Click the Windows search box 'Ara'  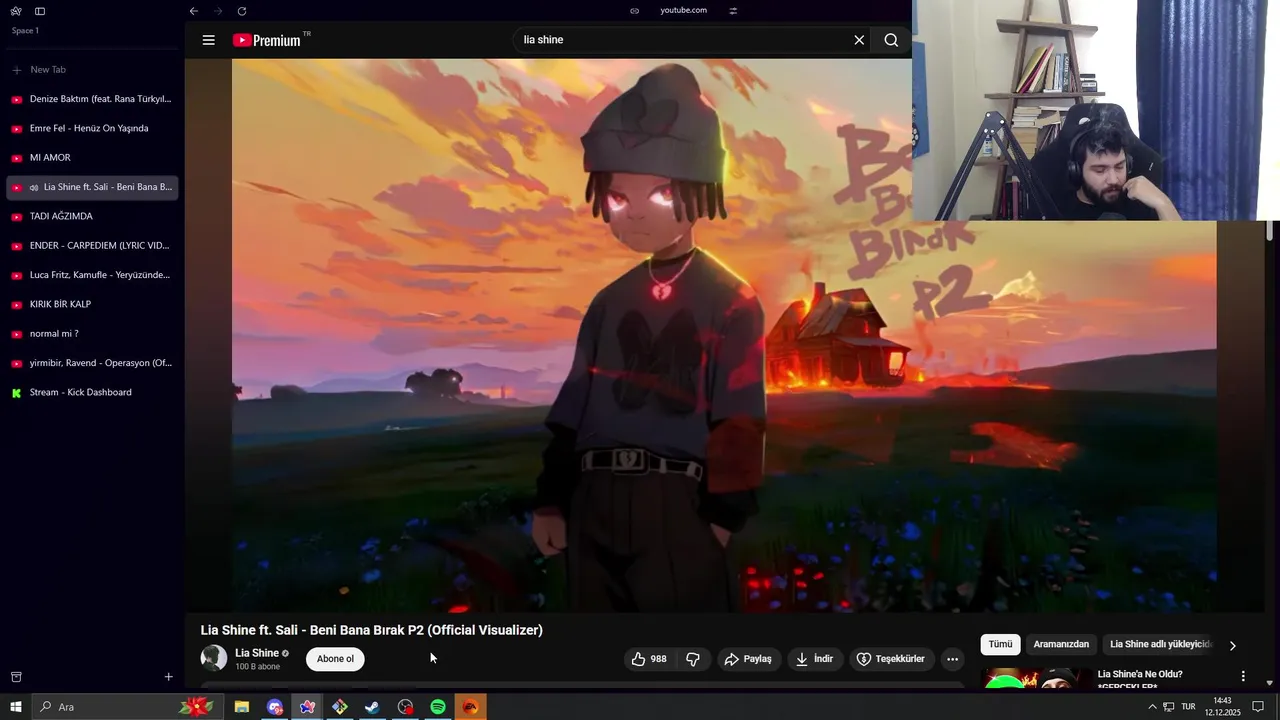126,707
